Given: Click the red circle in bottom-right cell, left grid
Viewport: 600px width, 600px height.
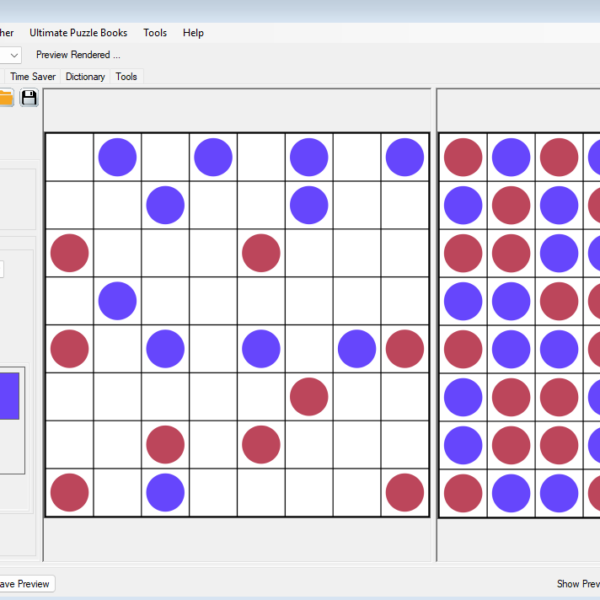Looking at the screenshot, I should 405,492.
